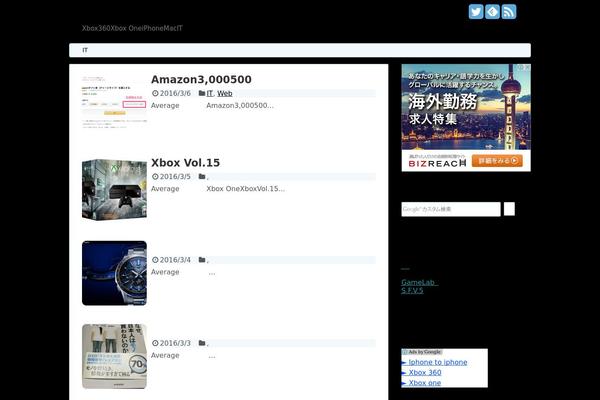Click the orange details button in BIZREACH ad
600x400 pixels.
point(497,161)
